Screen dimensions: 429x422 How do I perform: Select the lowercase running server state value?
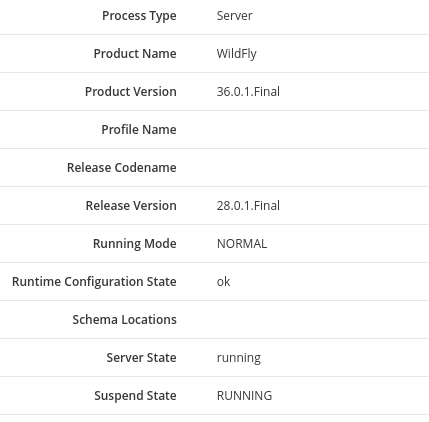[x=239, y=358]
